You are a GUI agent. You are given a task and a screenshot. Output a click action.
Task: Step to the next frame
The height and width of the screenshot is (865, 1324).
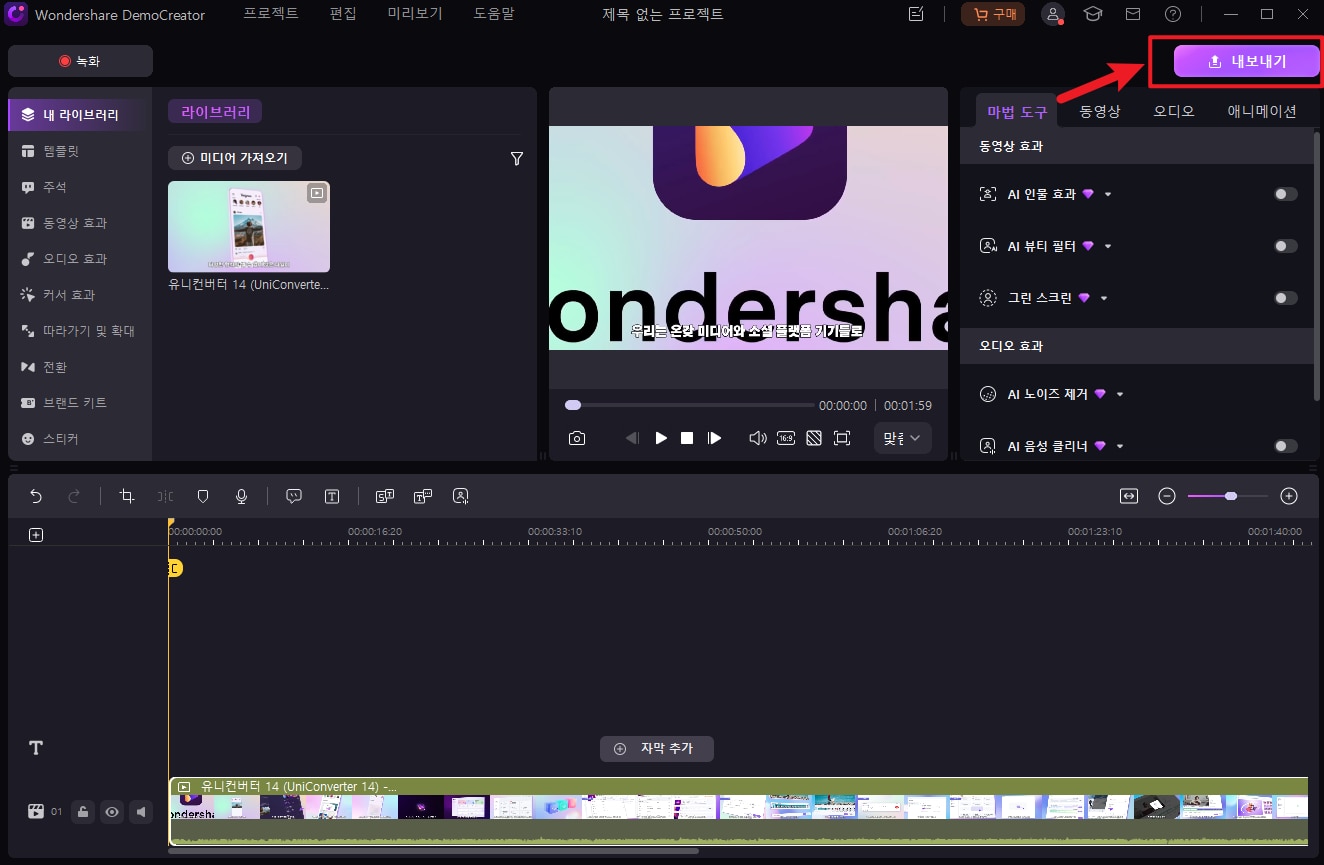(x=714, y=438)
